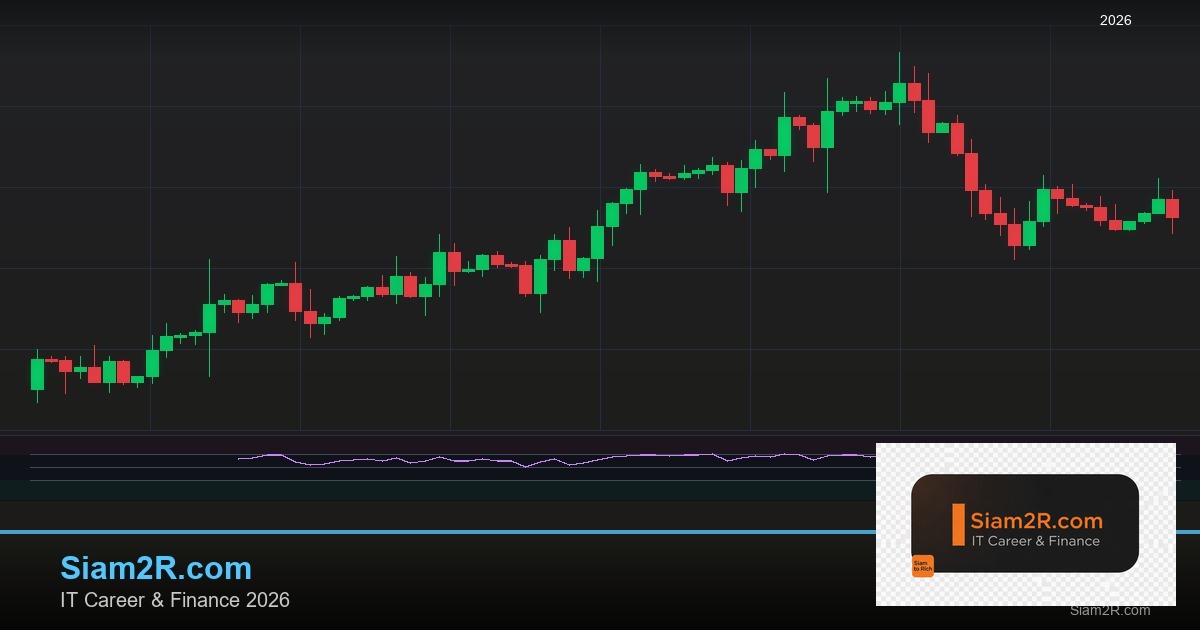Select the lowest red candle after the peak
Screen dimensions: 1200x630
coord(1014,234)
